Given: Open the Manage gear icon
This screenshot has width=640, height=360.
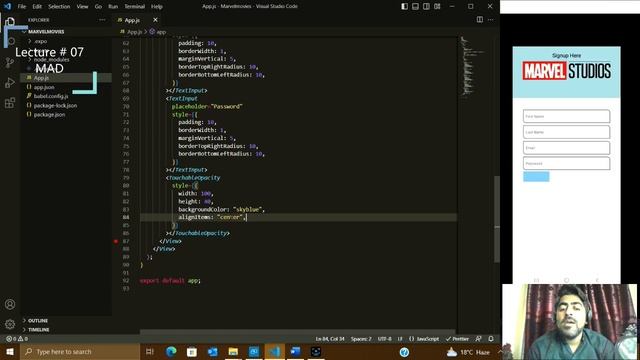Looking at the screenshot, I should (x=10, y=324).
